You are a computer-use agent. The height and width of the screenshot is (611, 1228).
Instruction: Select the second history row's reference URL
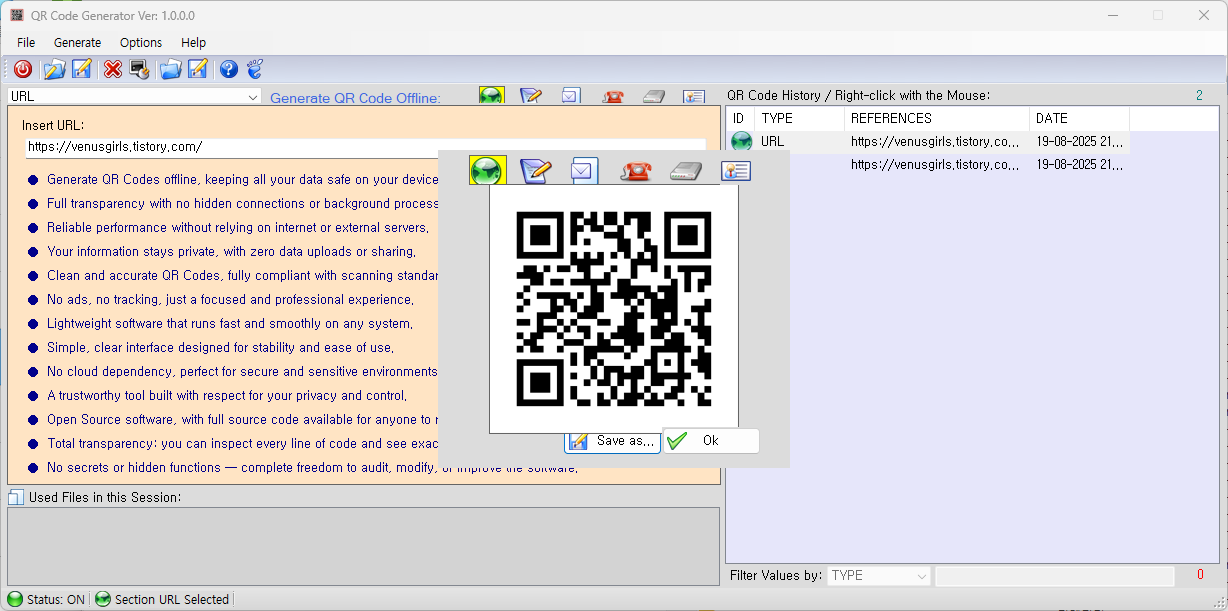coord(935,165)
